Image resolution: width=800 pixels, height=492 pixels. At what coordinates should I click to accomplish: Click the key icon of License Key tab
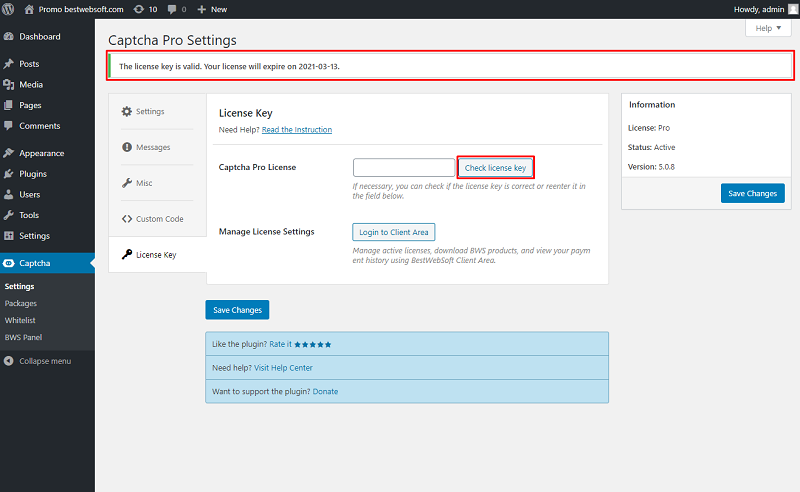pos(127,254)
